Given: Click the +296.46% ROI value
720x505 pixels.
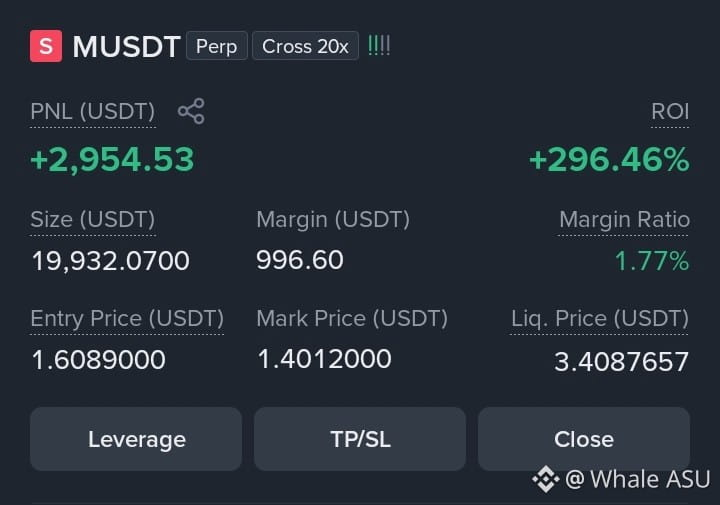Looking at the screenshot, I should [x=609, y=159].
